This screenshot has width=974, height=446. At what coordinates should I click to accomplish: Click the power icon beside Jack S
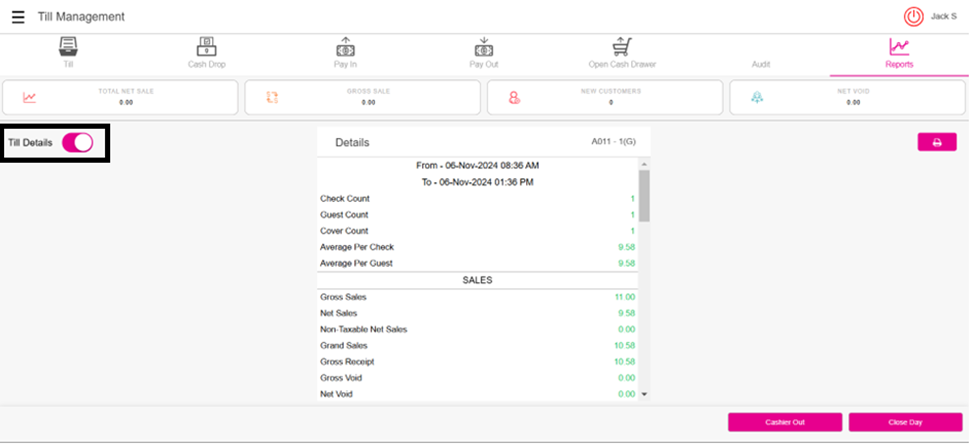913,17
